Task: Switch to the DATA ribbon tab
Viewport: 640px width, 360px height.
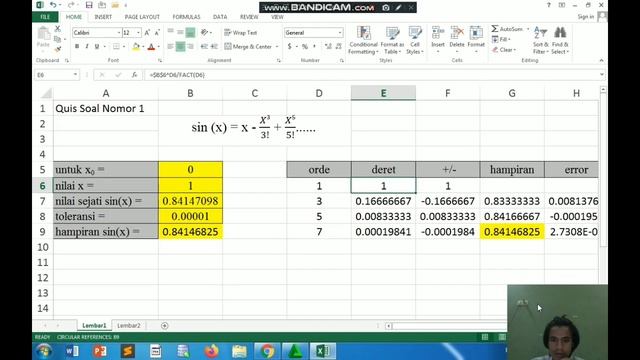Action: point(220,17)
